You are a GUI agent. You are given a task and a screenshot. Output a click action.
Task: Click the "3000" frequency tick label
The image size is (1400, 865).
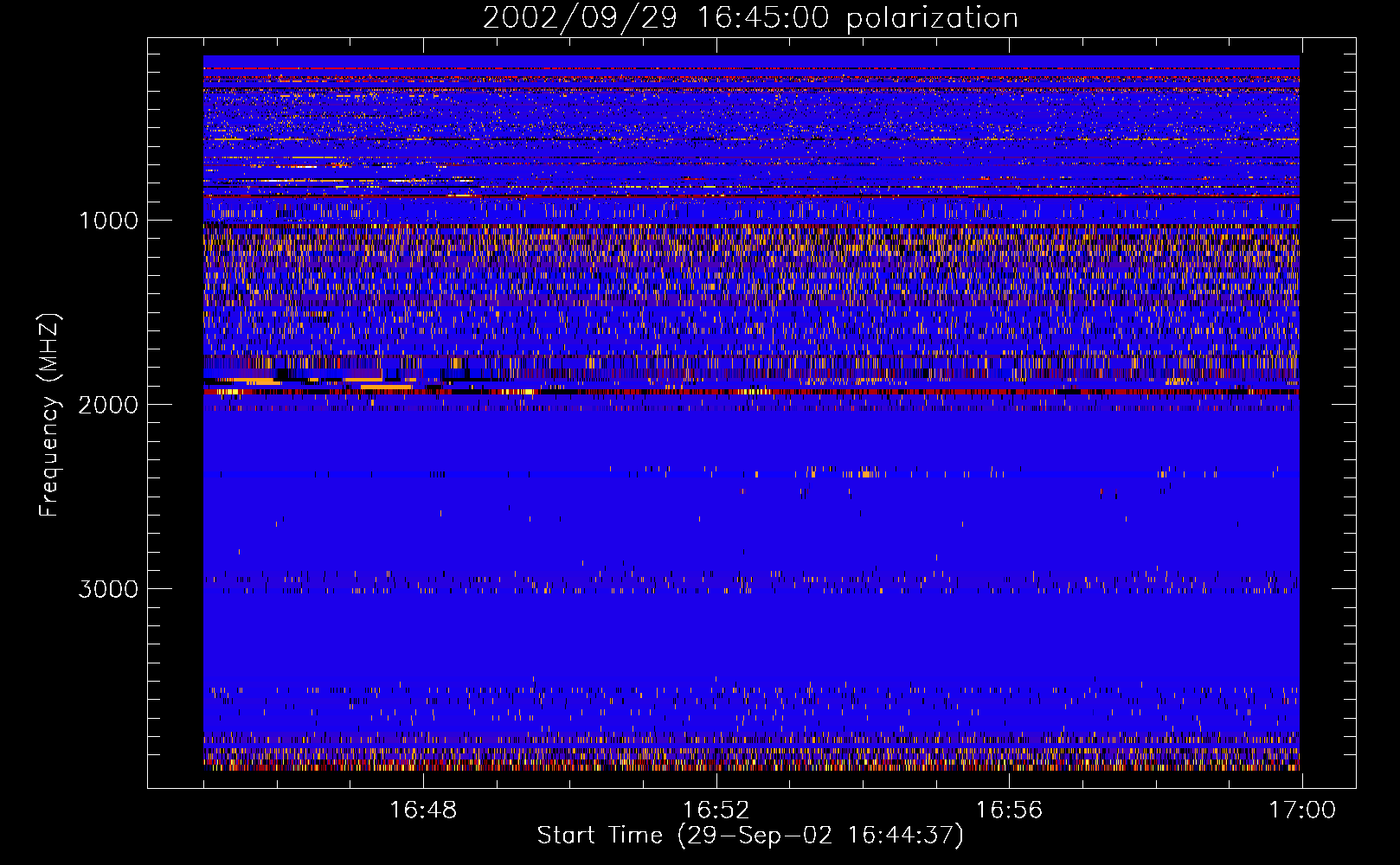pos(108,589)
